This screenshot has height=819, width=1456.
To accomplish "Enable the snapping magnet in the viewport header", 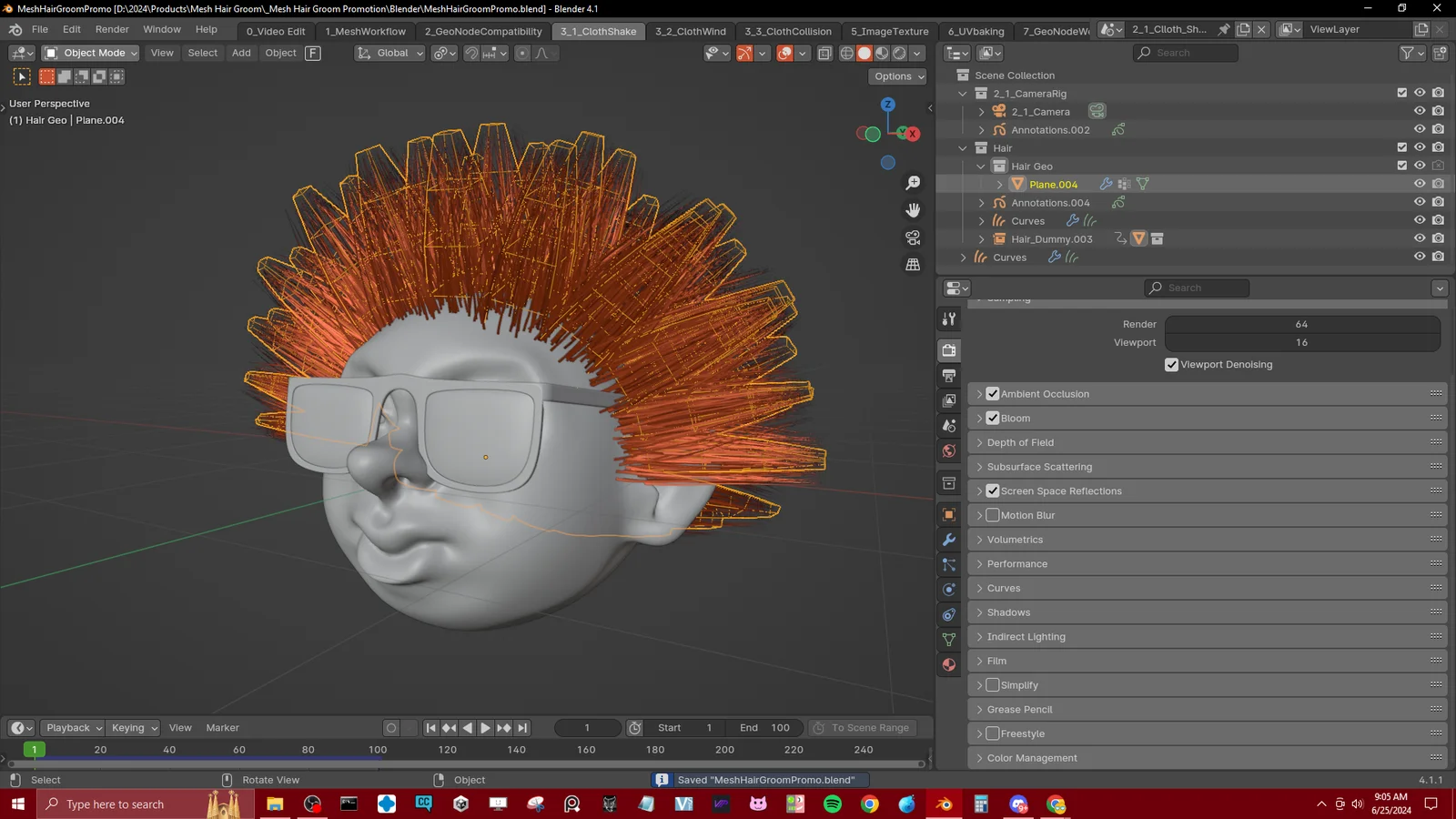I will [471, 53].
